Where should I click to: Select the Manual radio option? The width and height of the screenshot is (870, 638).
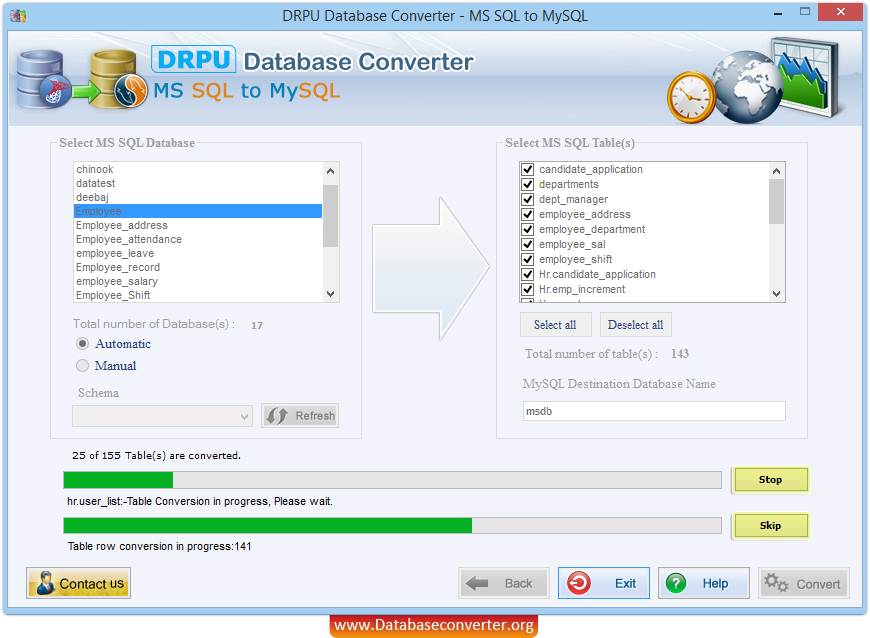83,366
